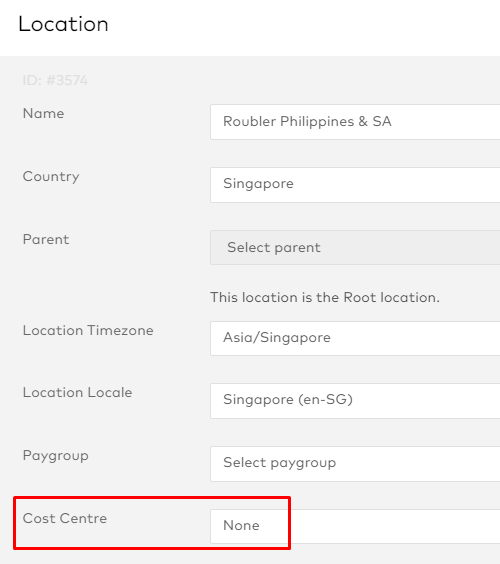Viewport: 500px width, 564px height.
Task: Expand the Location Timezone dropdown
Action: 355,338
